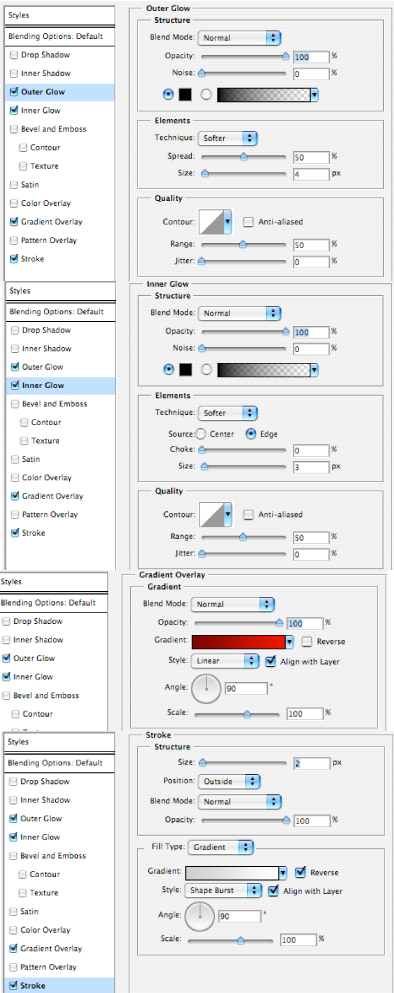Enable Drop Shadow in list beside Inner Glow settings
This screenshot has height=993, width=394.
pyautogui.click(x=15, y=330)
